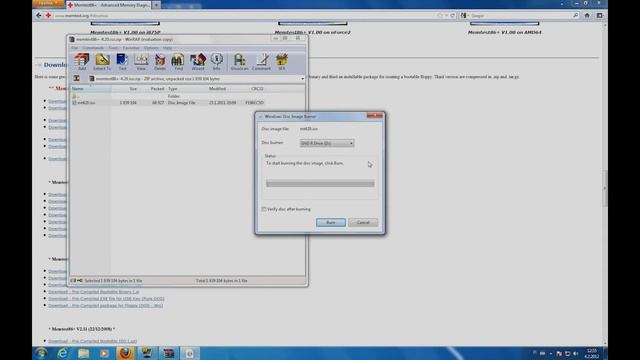The height and width of the screenshot is (360, 640).
Task: Click the Info icon in WinRAR toolbar
Action: [217, 62]
